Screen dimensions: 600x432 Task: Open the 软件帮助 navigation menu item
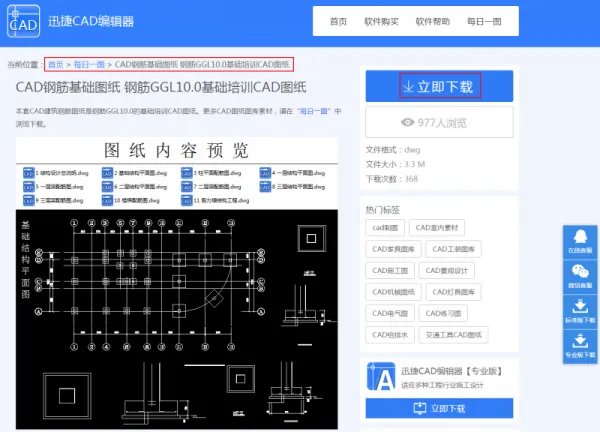tap(433, 21)
